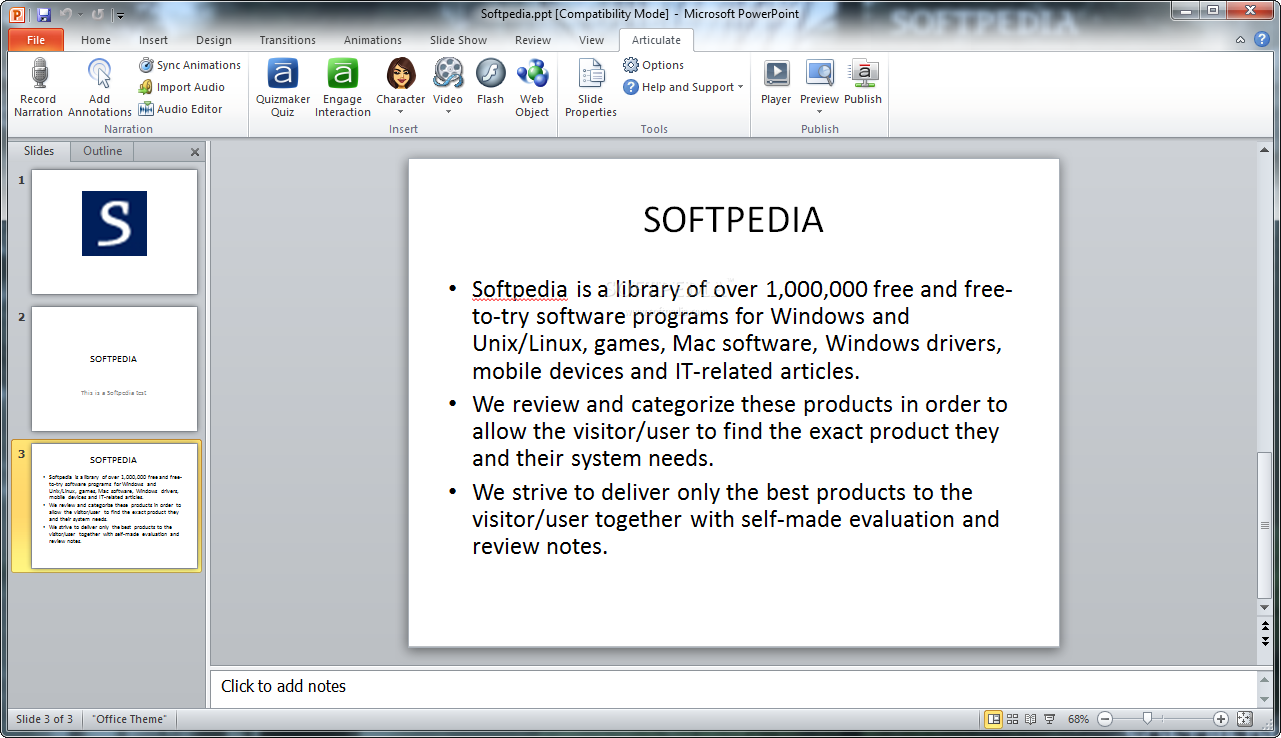This screenshot has height=738, width=1281.
Task: Open the File tab
Action: pos(36,40)
